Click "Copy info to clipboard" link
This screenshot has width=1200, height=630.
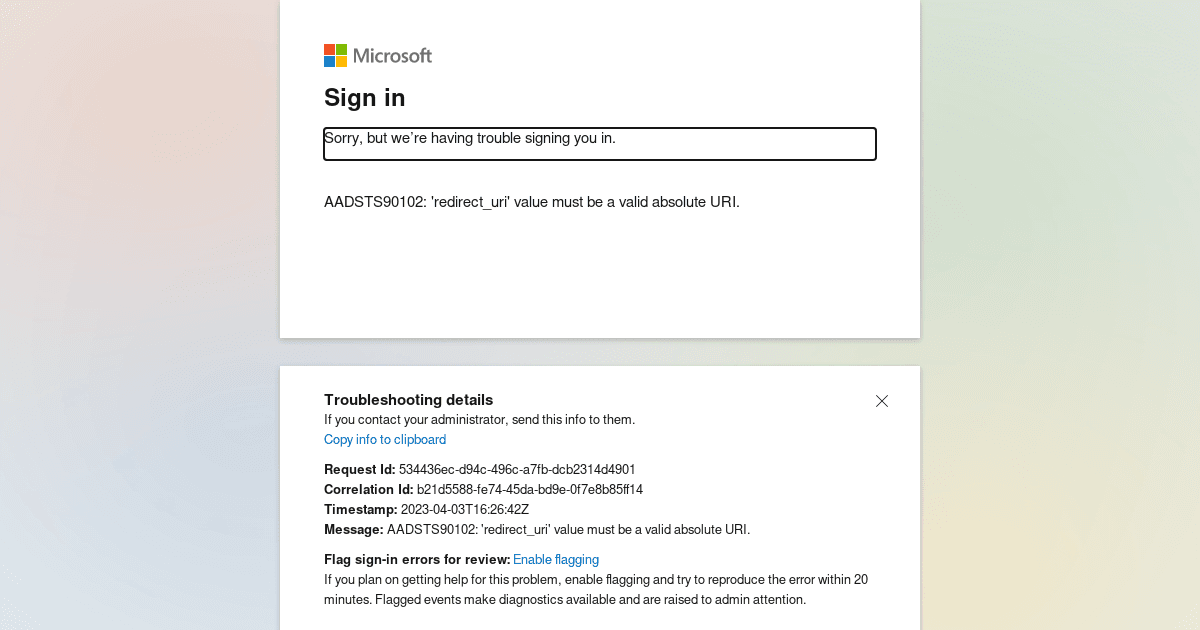(x=385, y=440)
